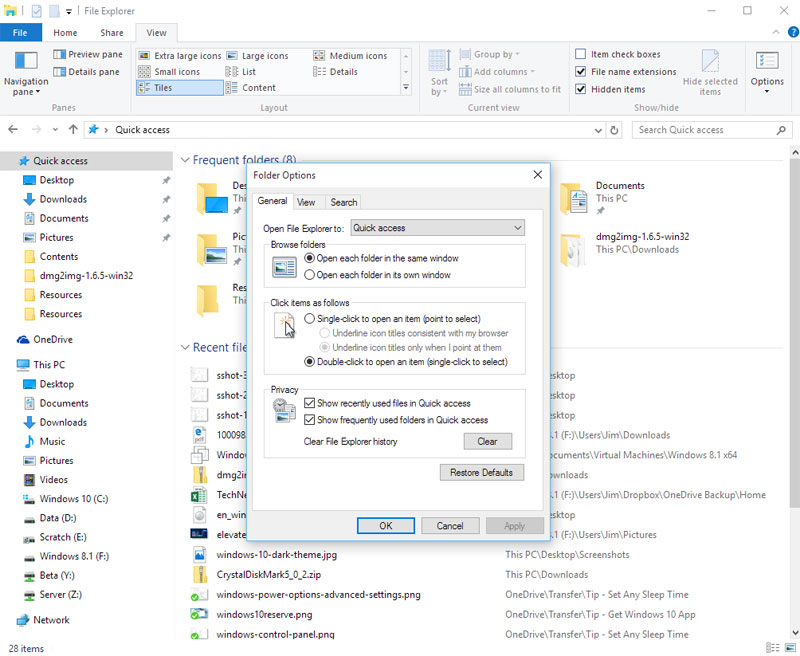Open the Options ribbon button
800x656 pixels.
point(767,72)
